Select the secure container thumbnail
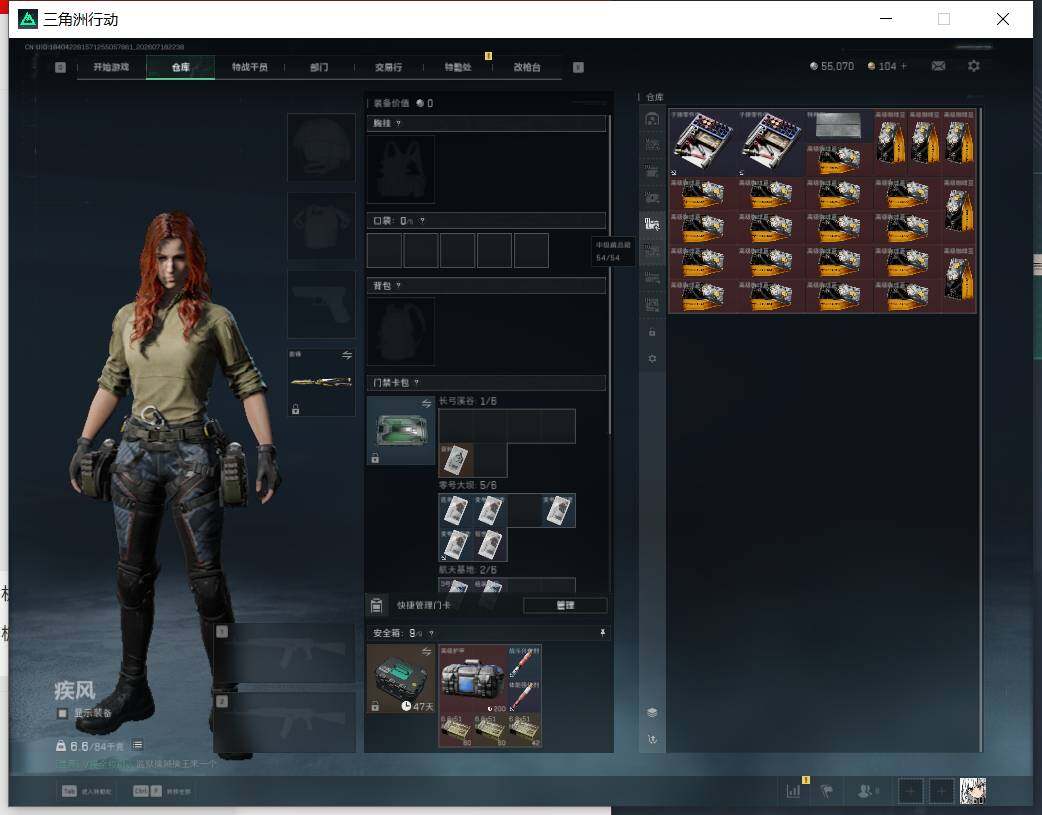The height and width of the screenshot is (815, 1042). pyautogui.click(x=401, y=679)
